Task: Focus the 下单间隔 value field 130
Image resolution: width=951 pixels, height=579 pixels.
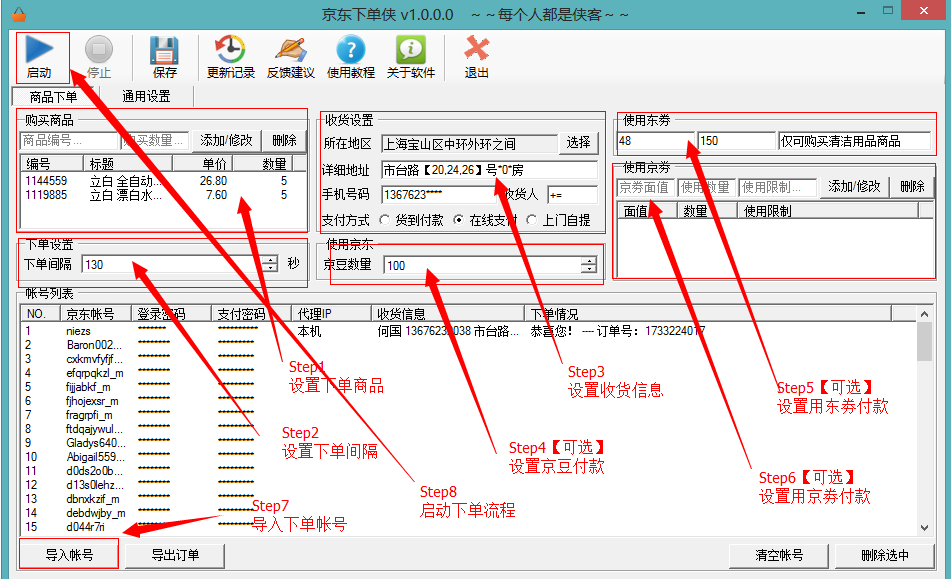Action: pyautogui.click(x=173, y=264)
